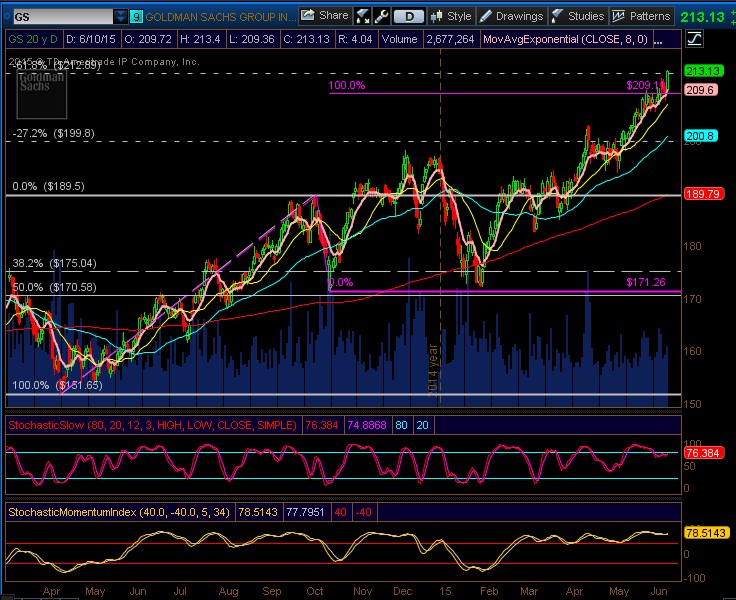Click the flask icon beside Studies

click(x=557, y=16)
